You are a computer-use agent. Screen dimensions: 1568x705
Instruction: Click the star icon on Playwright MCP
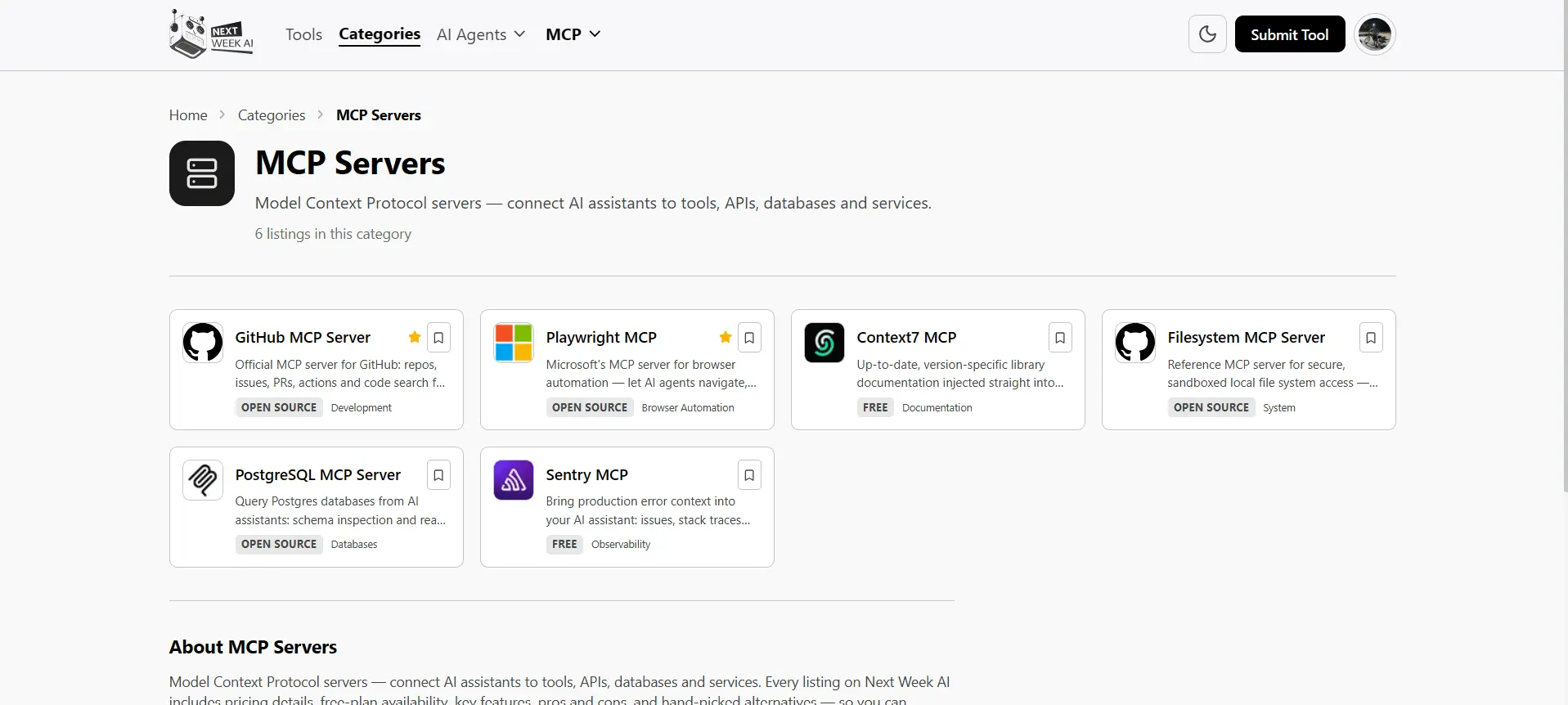coord(726,337)
